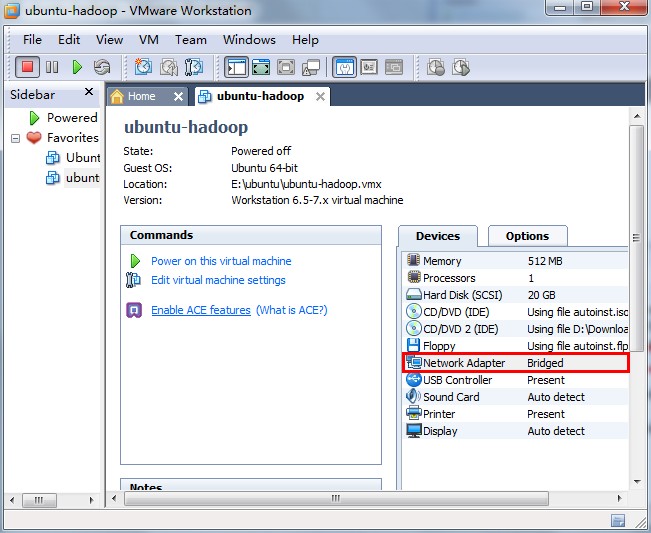The height and width of the screenshot is (533, 651).
Task: Click the What is ACE? link
Action: pyautogui.click(x=291, y=310)
